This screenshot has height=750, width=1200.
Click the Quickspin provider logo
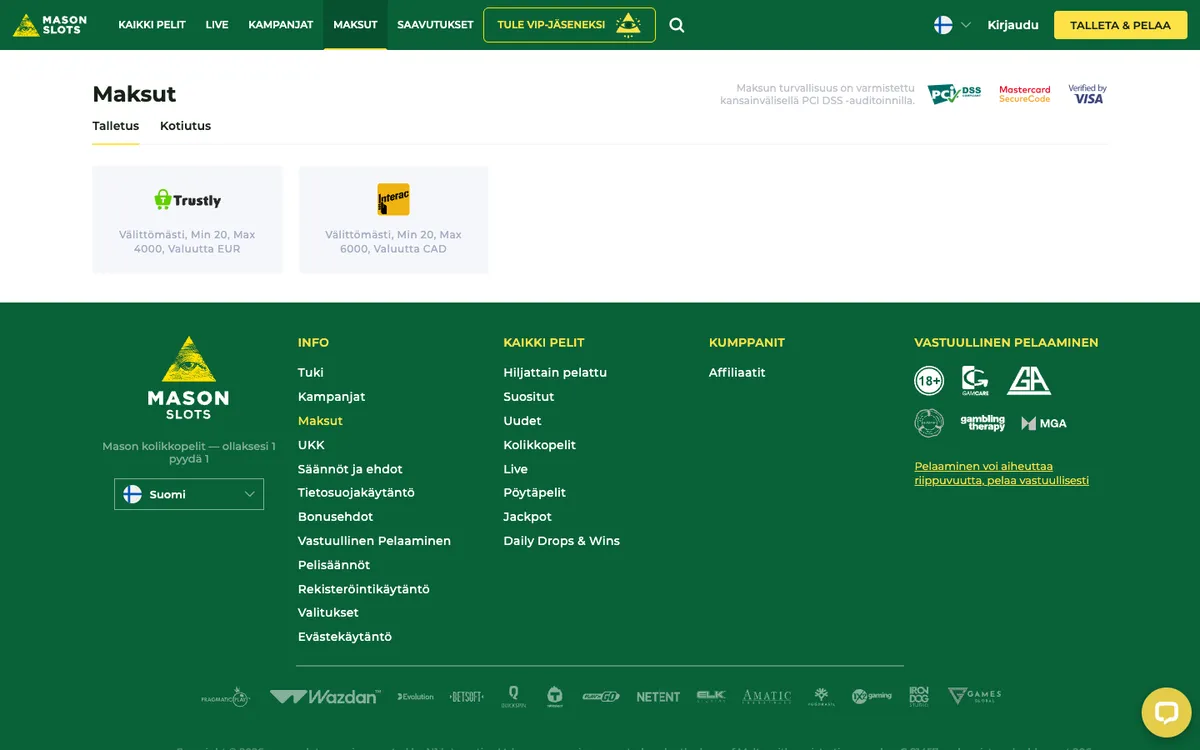point(514,697)
